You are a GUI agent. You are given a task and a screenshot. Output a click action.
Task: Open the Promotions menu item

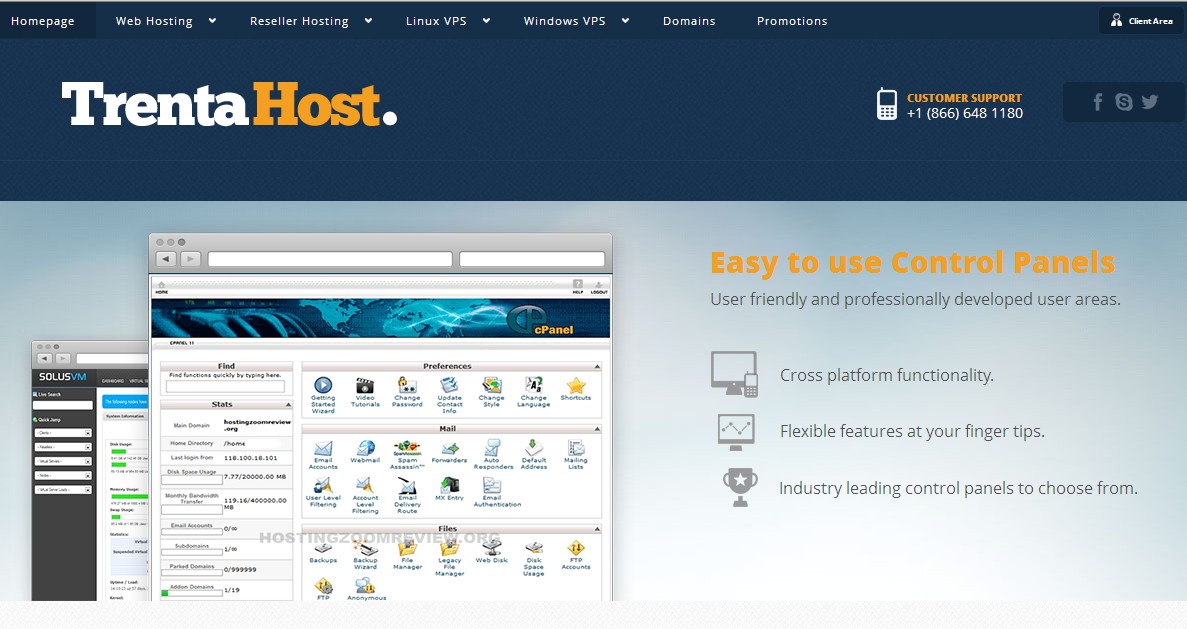tap(792, 21)
